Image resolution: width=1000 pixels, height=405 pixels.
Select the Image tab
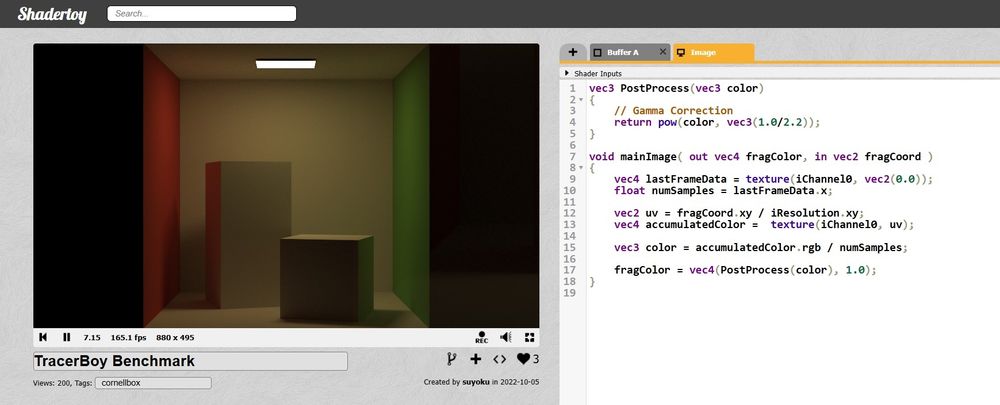(x=713, y=52)
